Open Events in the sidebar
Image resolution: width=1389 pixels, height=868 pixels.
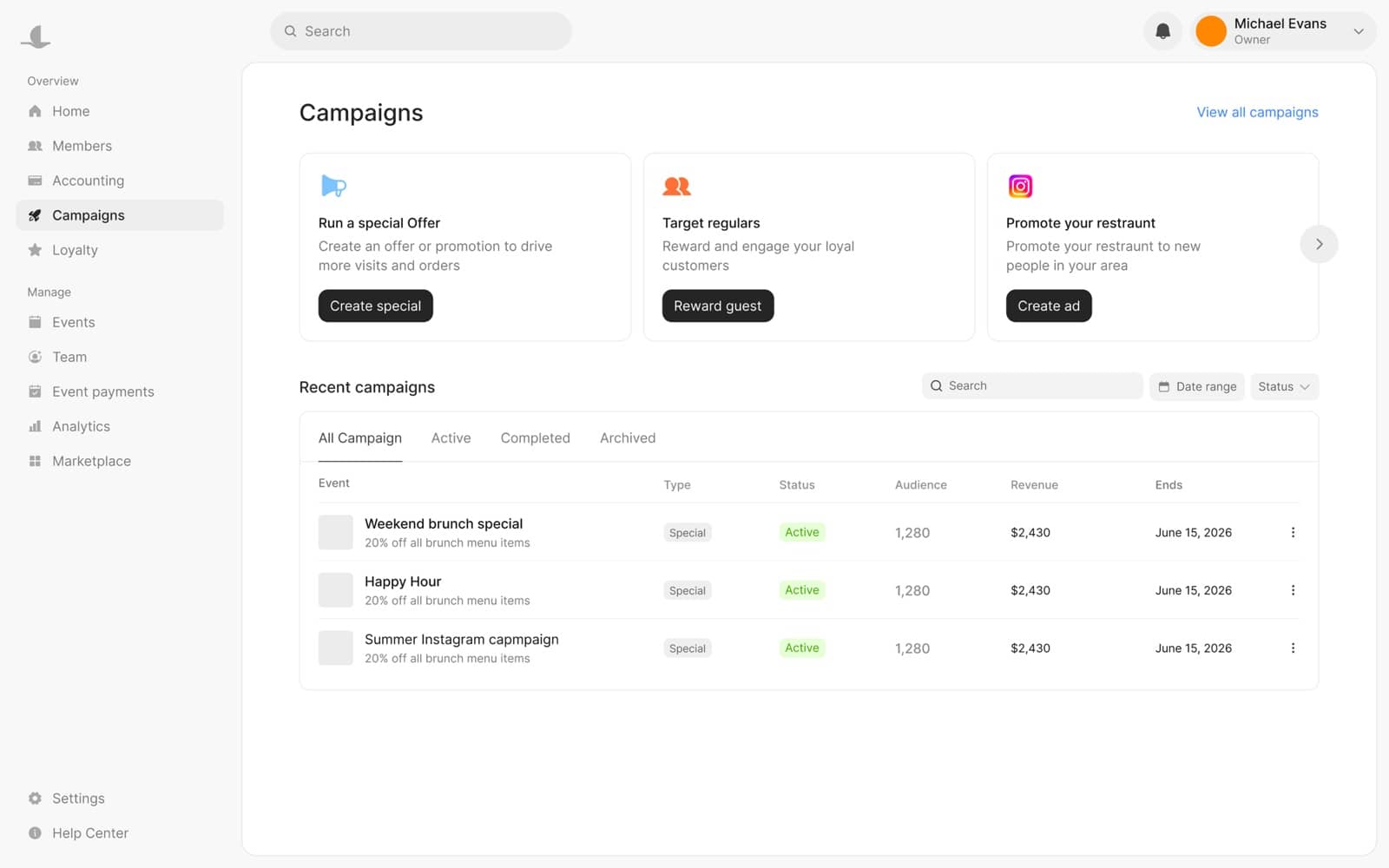pos(120,322)
